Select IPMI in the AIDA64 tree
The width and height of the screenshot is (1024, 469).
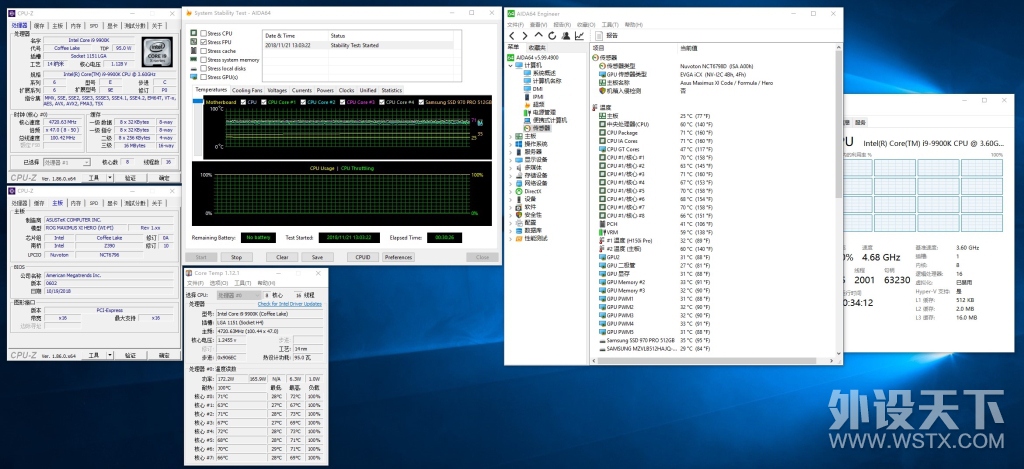[534, 97]
